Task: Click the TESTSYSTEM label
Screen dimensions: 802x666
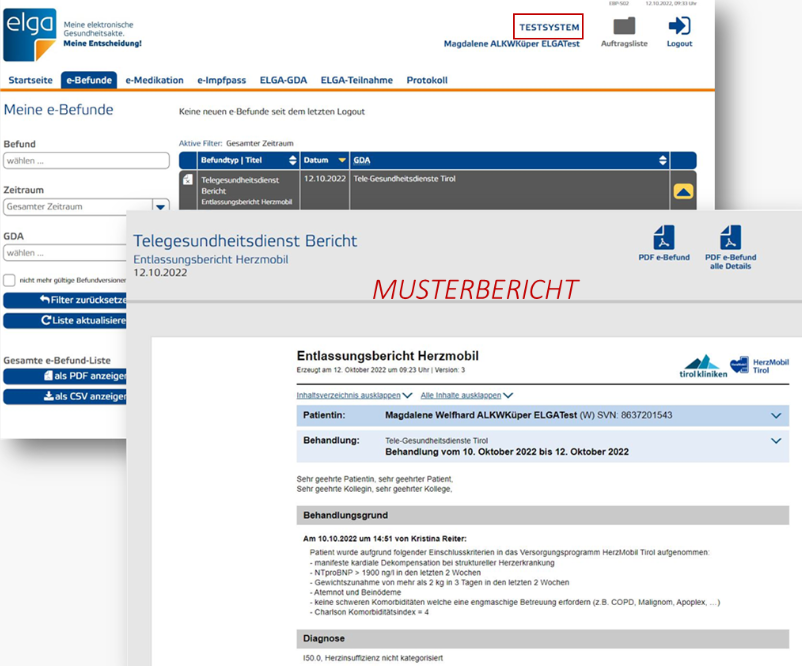Action: tap(548, 27)
